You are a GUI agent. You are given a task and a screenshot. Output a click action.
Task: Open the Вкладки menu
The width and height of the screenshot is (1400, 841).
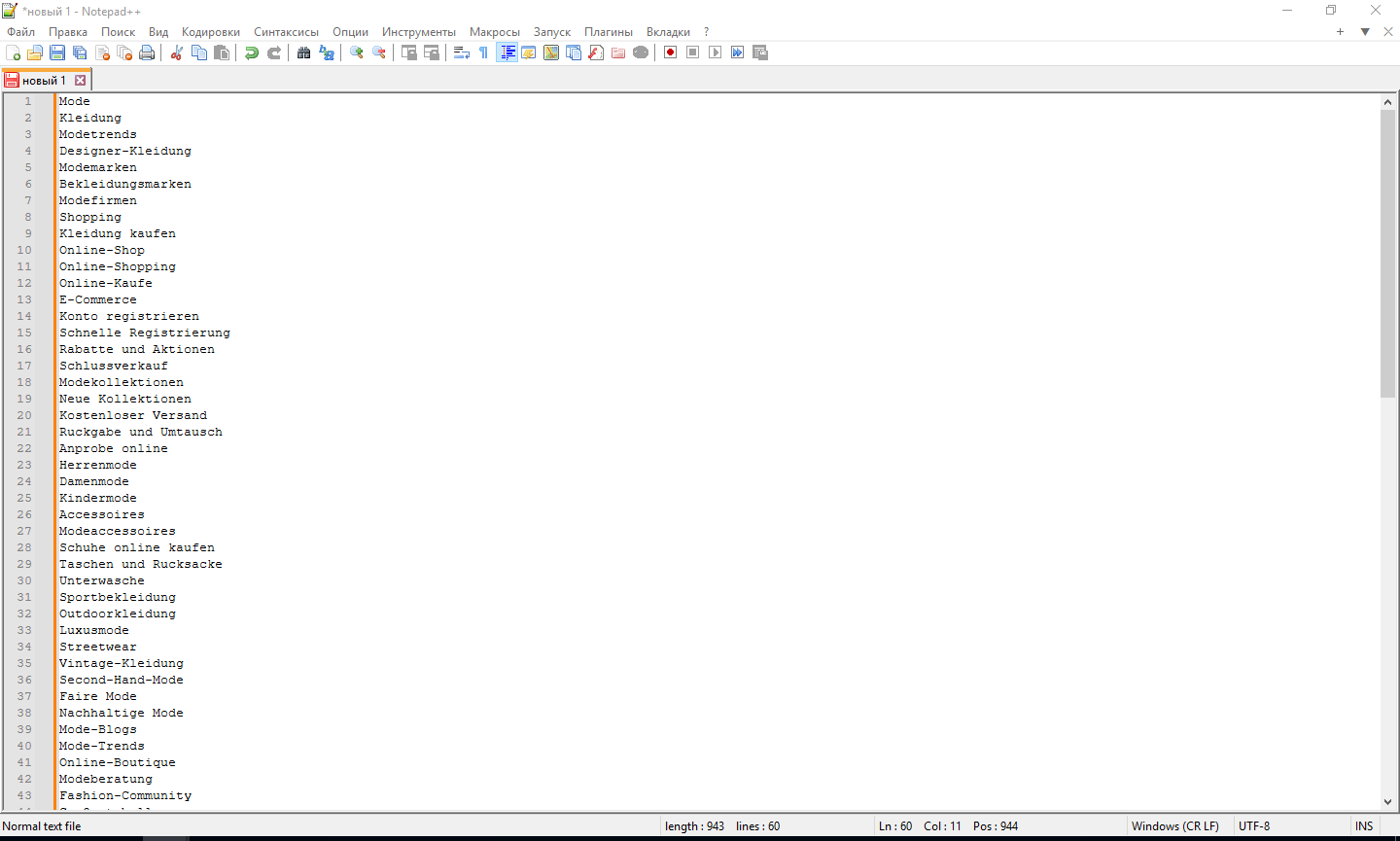668,32
